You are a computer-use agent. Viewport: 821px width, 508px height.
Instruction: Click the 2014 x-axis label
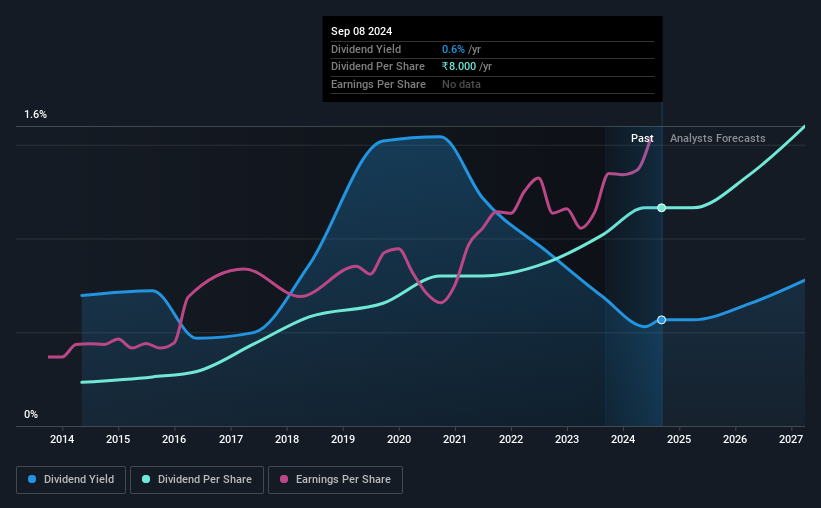[62, 439]
